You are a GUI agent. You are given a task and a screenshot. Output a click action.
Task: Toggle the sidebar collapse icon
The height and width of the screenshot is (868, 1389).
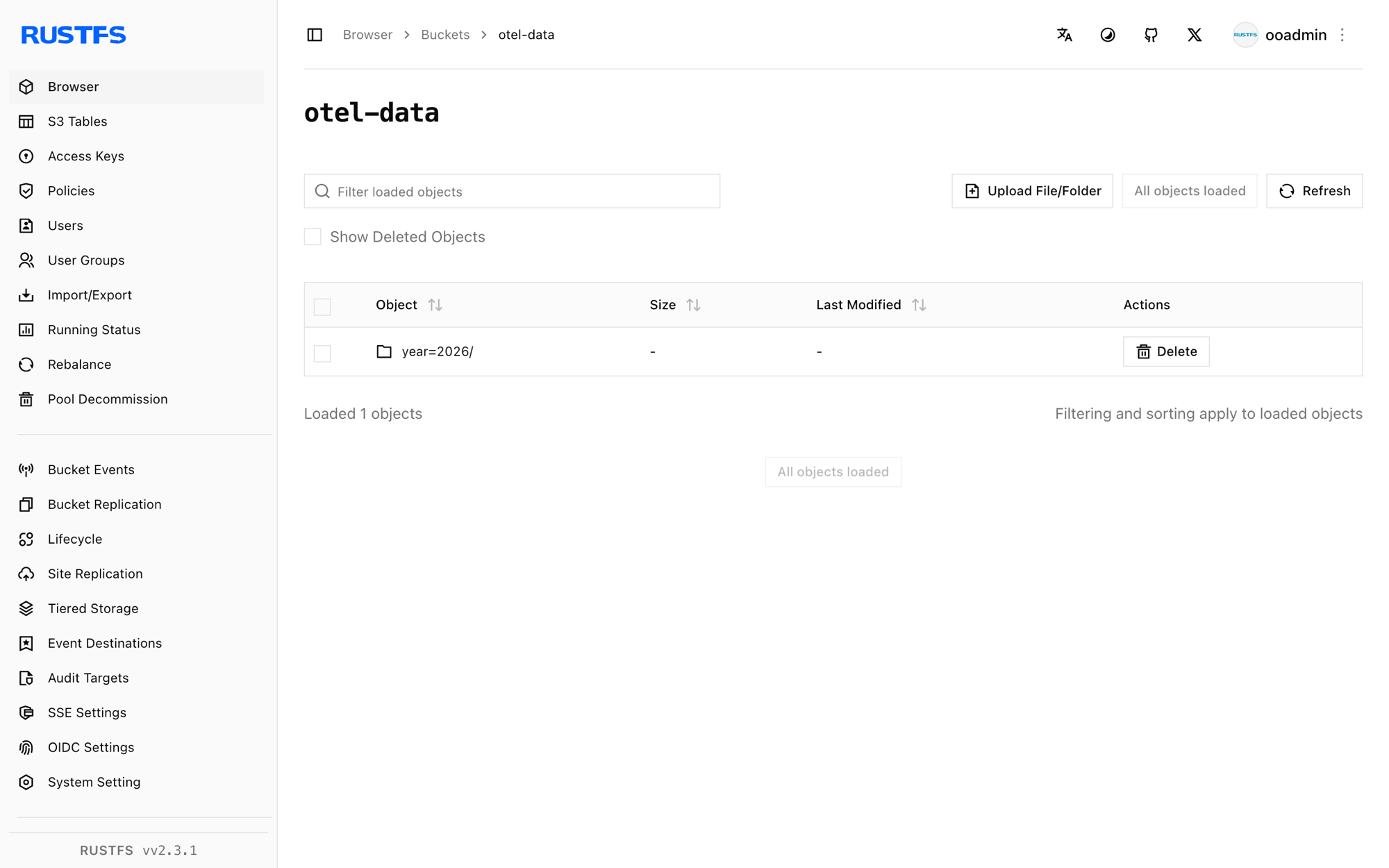pos(315,35)
